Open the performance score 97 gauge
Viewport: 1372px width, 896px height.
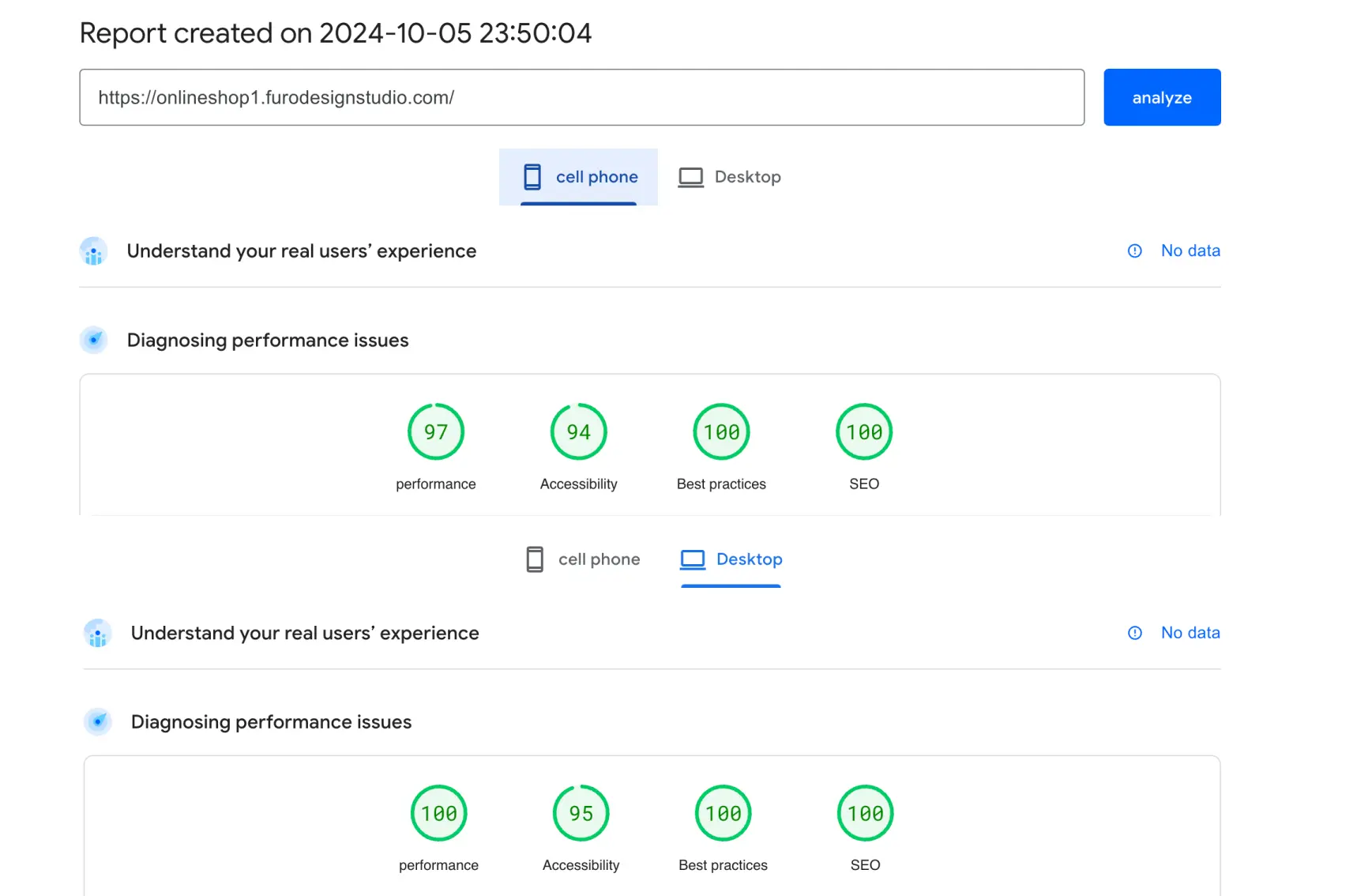pos(435,432)
